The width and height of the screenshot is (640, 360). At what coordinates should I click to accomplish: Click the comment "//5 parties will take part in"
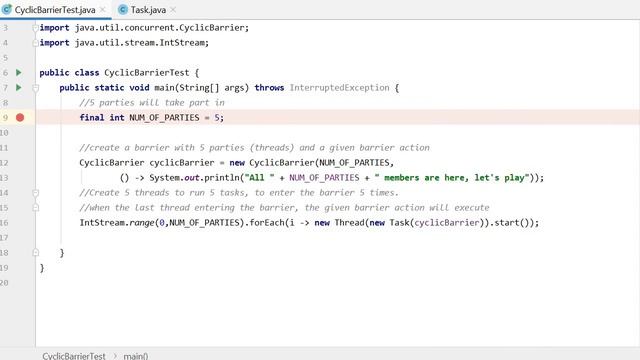tap(152, 102)
